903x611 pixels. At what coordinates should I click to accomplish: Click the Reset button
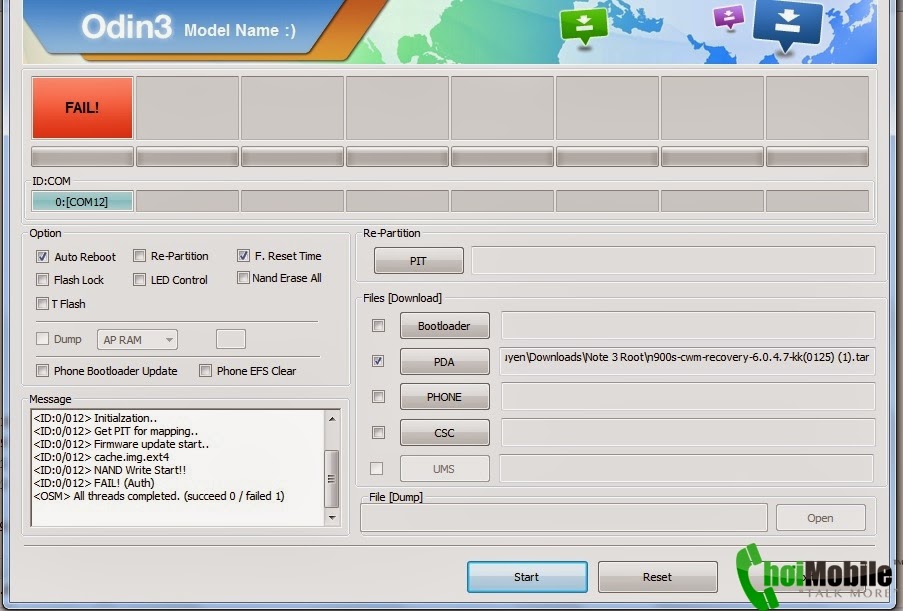pyautogui.click(x=658, y=577)
